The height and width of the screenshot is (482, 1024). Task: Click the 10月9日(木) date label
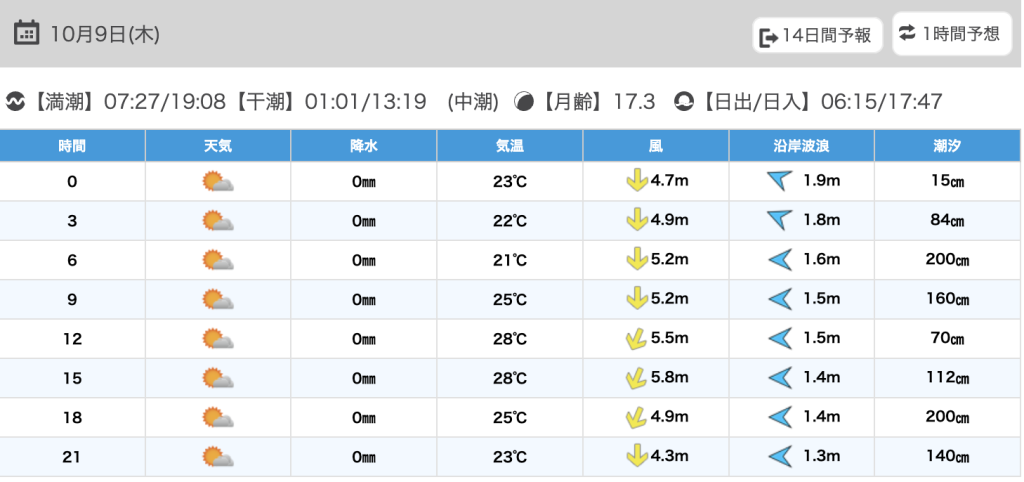pos(105,34)
